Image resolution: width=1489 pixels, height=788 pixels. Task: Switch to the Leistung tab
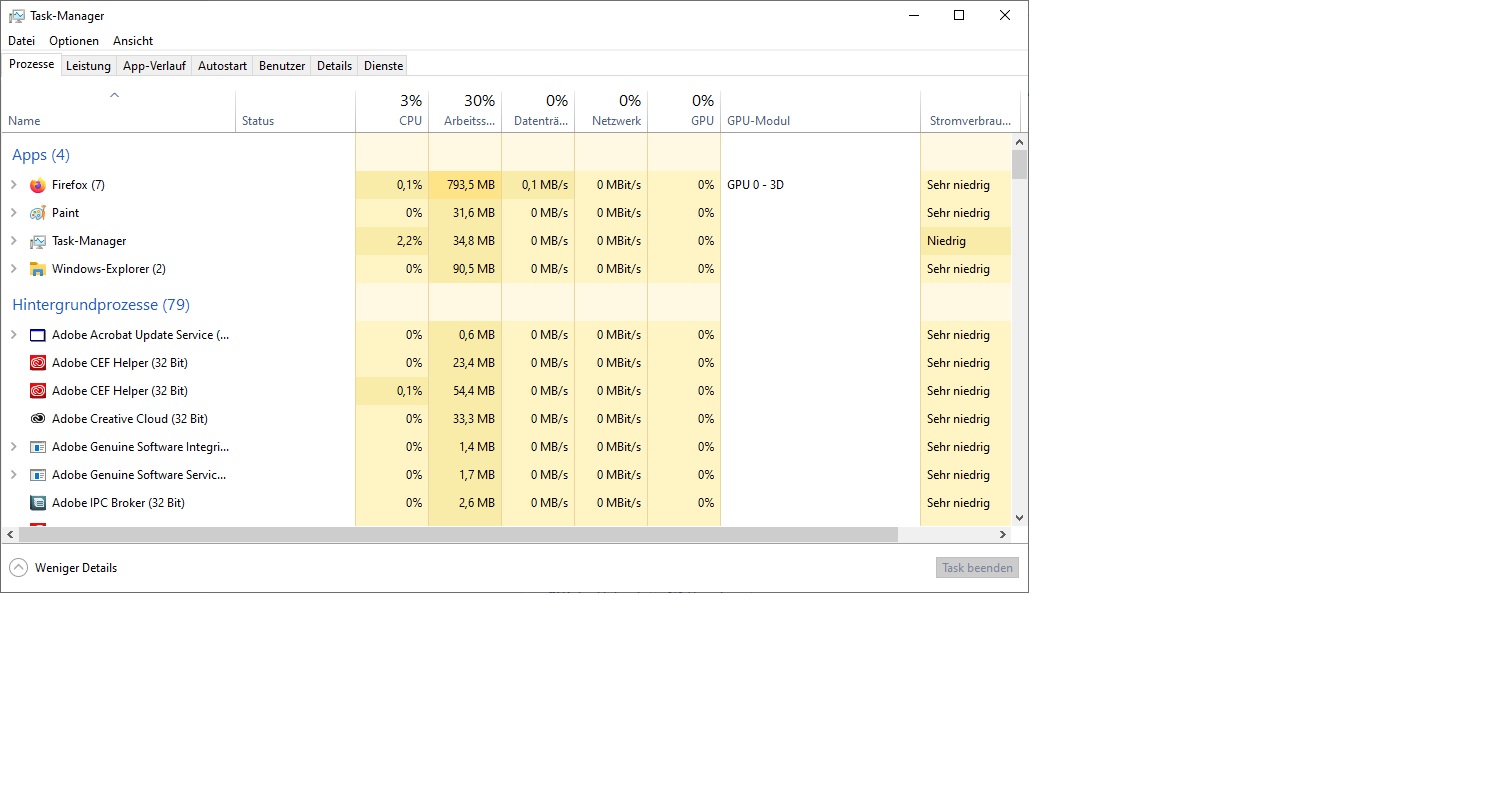pos(88,66)
